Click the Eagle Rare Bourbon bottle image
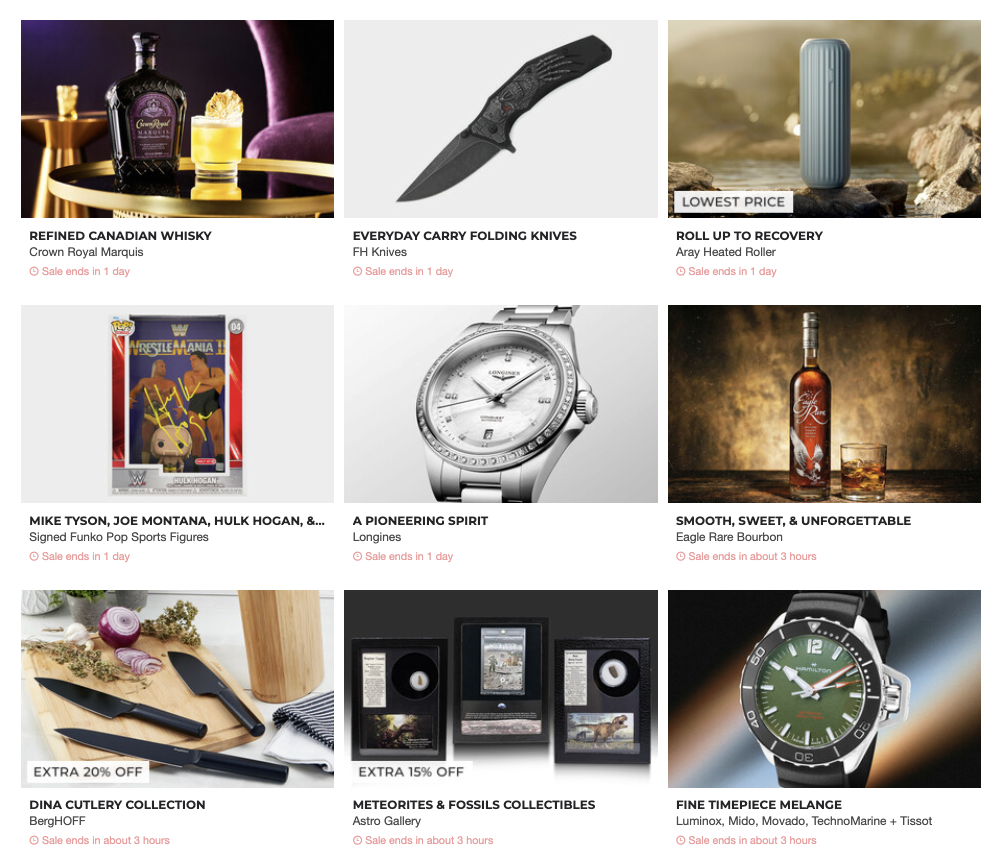Image resolution: width=998 pixels, height=852 pixels. point(824,404)
